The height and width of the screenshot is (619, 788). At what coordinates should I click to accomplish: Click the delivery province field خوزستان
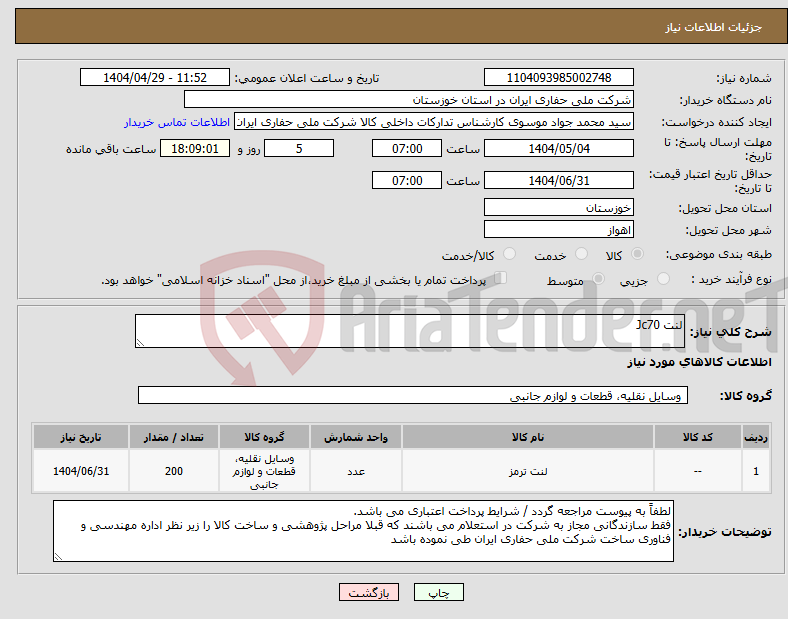point(558,207)
